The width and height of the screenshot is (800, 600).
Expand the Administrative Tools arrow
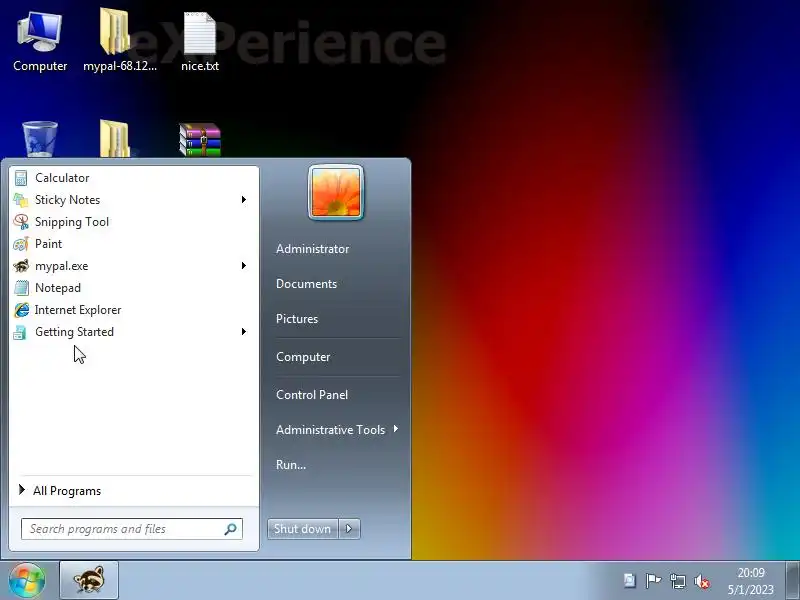coord(395,430)
